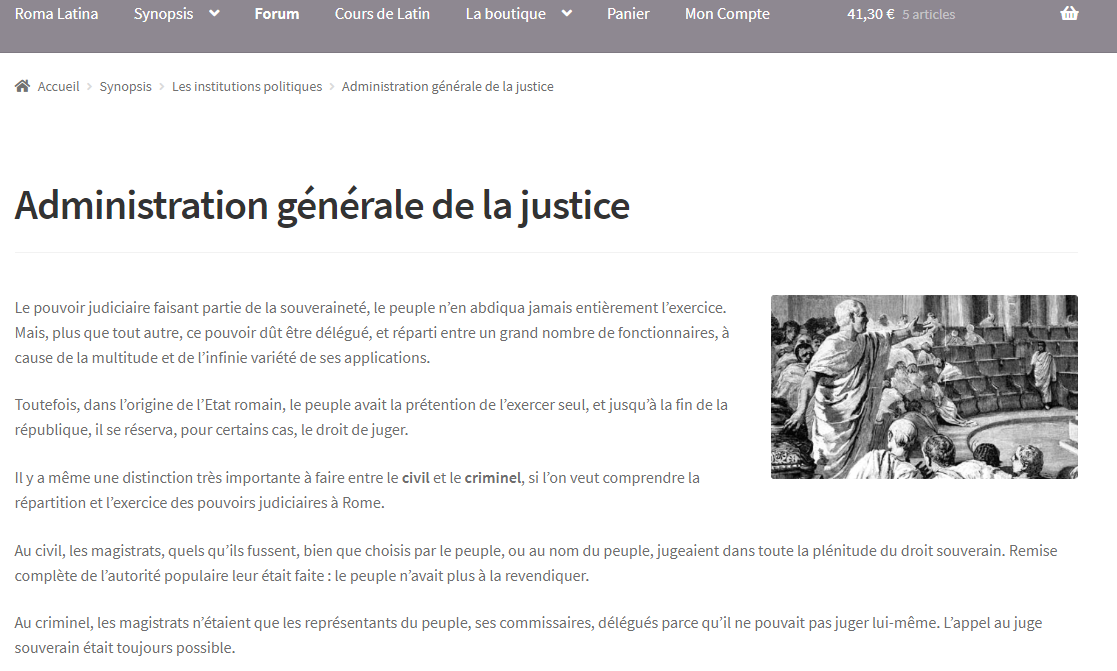The image size is (1117, 671).
Task: Click the Synopsis menu label
Action: point(164,14)
